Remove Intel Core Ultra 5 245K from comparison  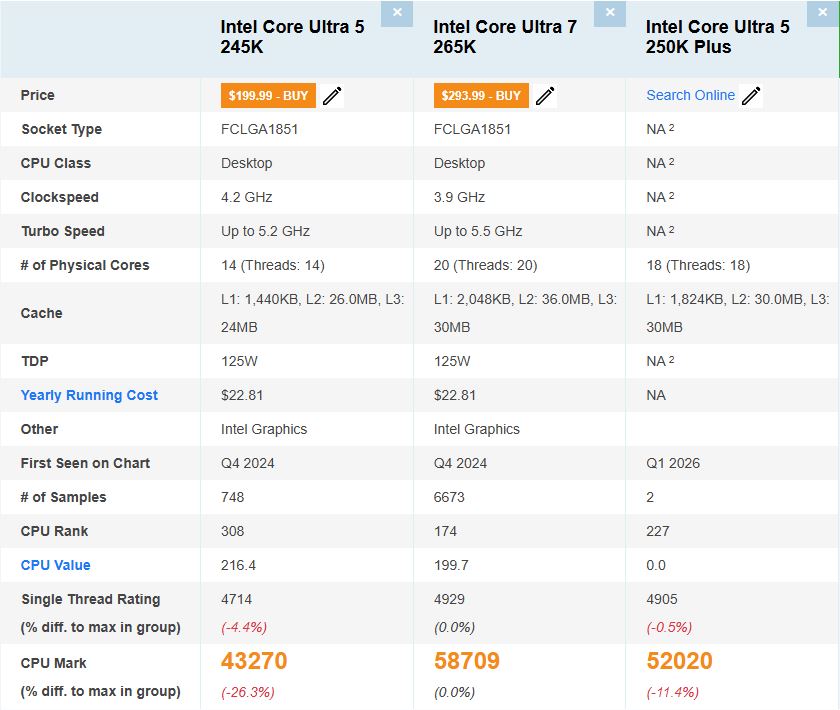(x=396, y=14)
